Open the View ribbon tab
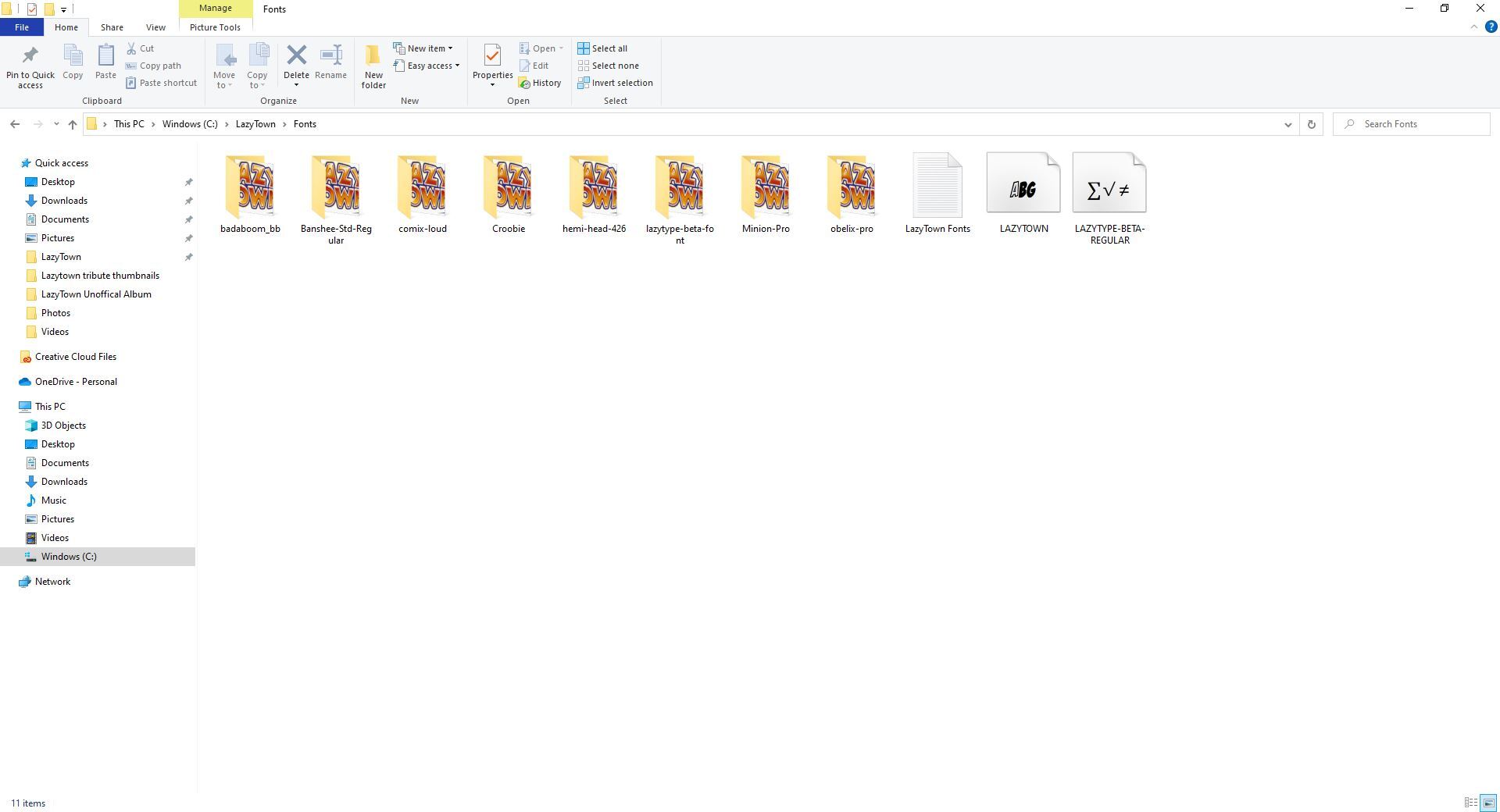This screenshot has width=1500, height=812. click(155, 27)
